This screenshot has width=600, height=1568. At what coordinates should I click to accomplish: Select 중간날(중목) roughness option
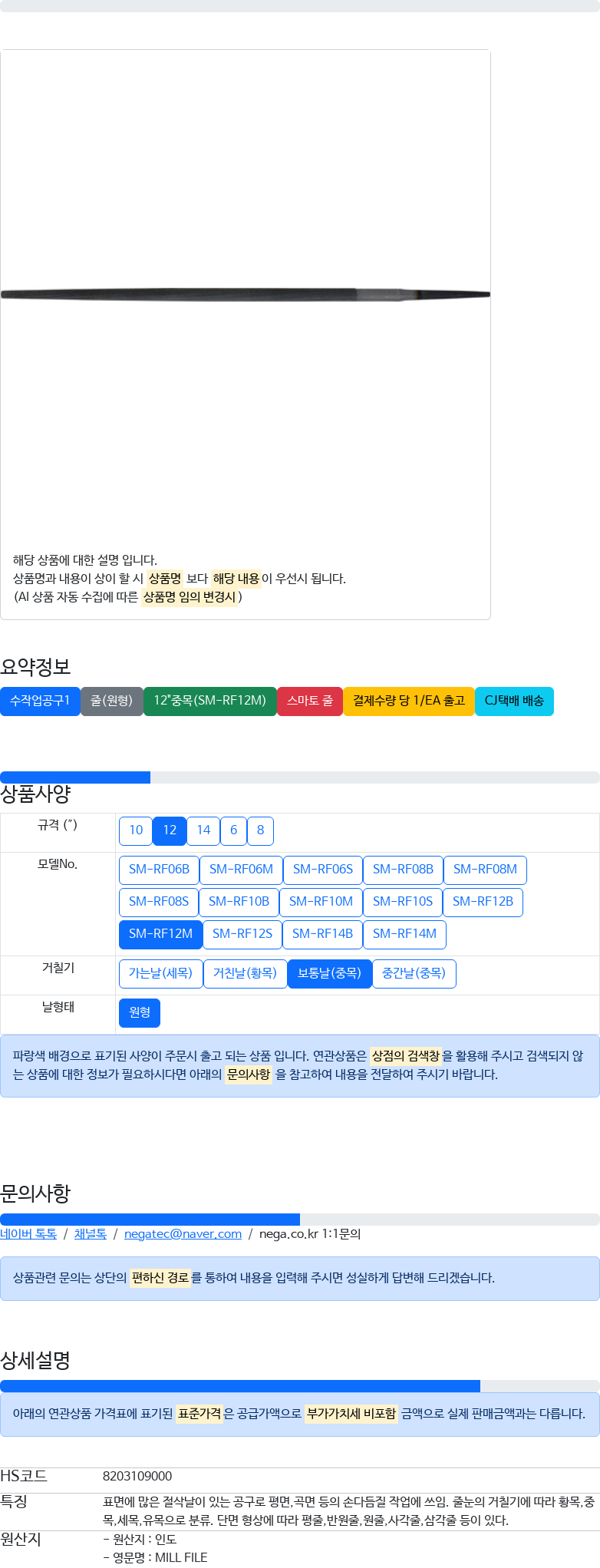(414, 973)
